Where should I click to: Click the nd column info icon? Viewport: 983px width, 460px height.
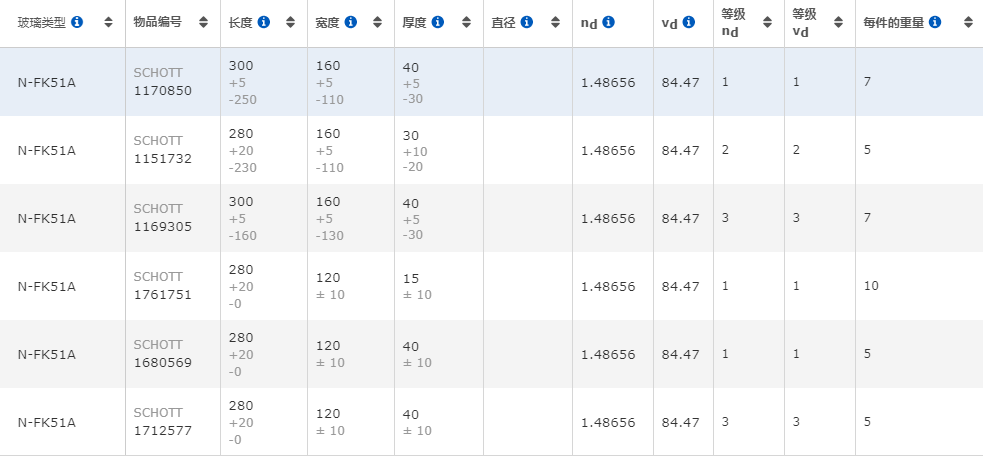click(608, 23)
